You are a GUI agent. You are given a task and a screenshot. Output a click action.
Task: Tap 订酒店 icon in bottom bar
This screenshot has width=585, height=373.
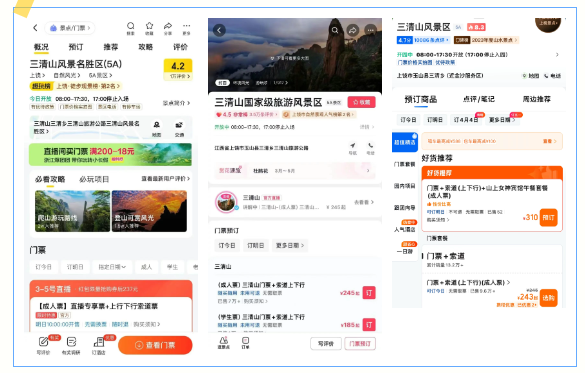point(99,341)
